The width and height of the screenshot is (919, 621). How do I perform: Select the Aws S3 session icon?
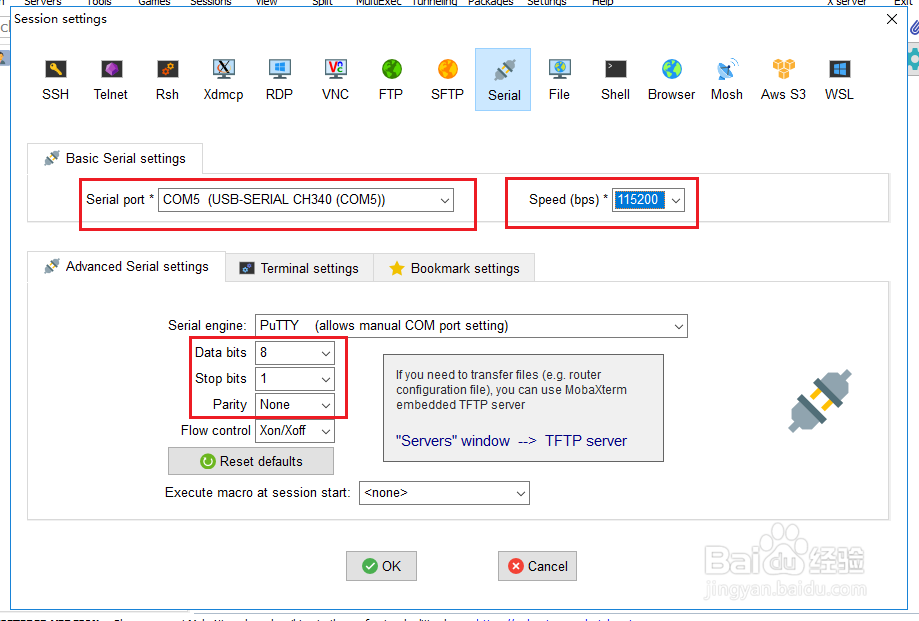coord(783,80)
